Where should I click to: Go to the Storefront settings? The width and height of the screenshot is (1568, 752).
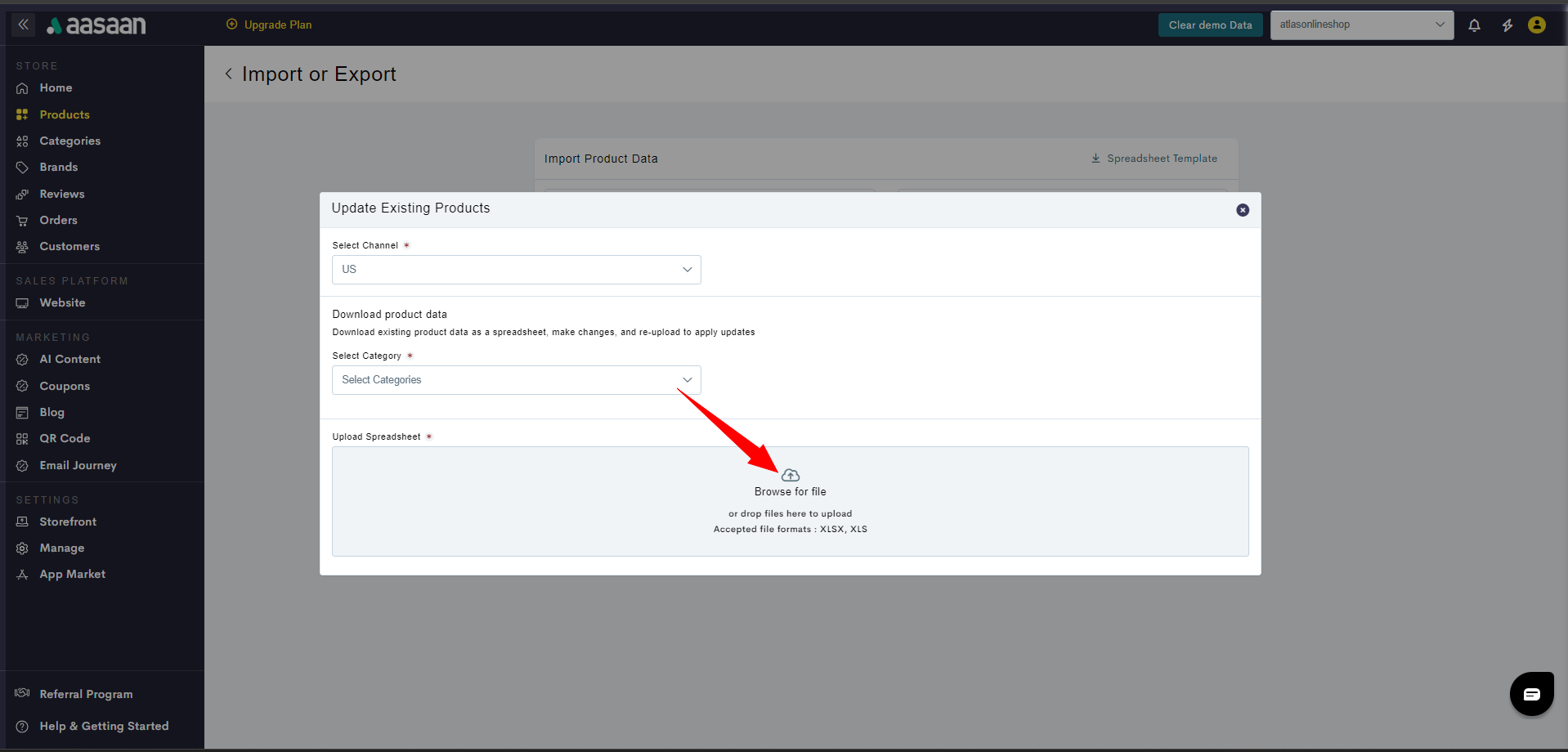click(x=68, y=521)
